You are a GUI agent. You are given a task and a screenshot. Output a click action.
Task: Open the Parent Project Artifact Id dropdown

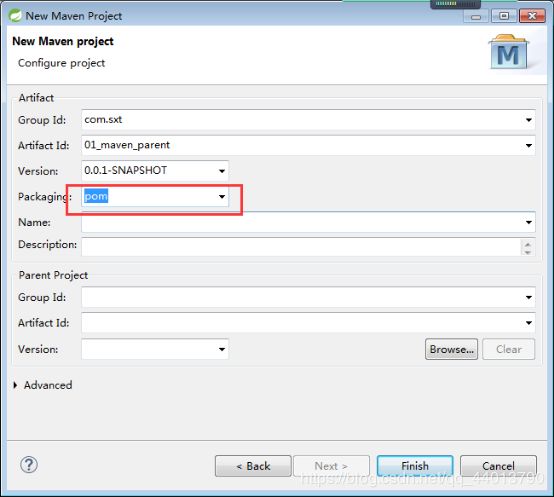(x=529, y=323)
